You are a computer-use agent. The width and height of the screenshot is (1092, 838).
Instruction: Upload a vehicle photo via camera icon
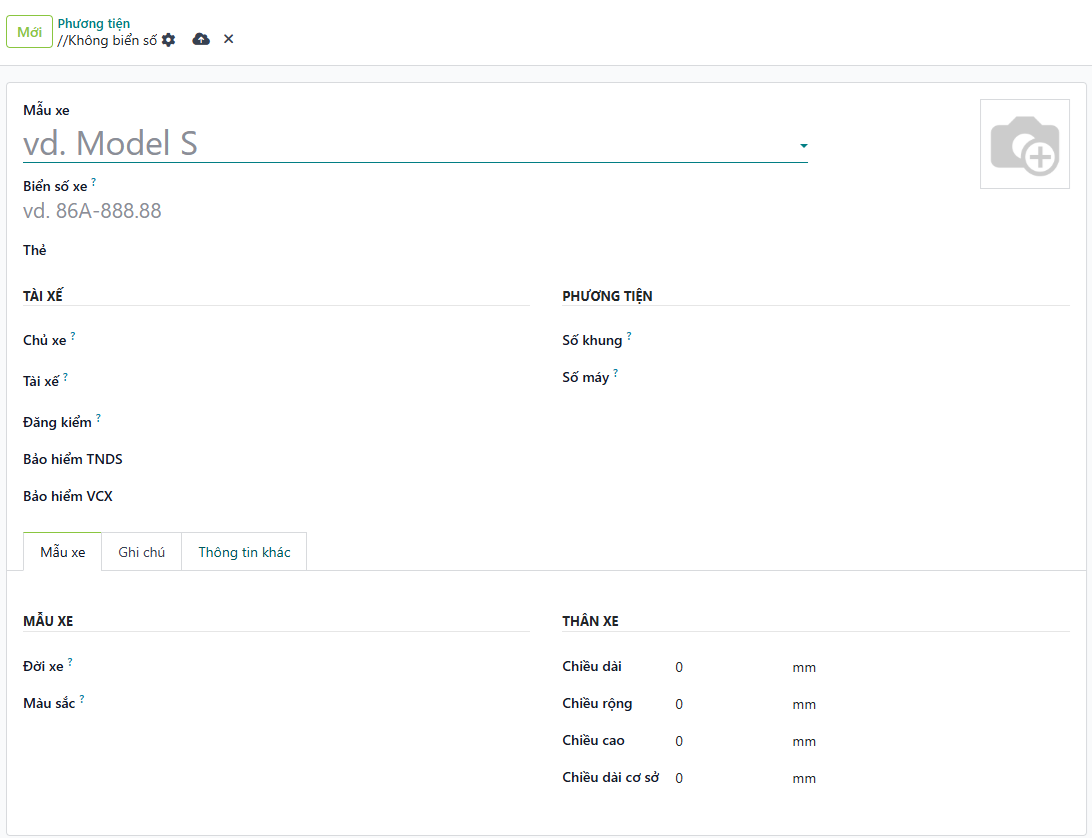tap(1024, 144)
